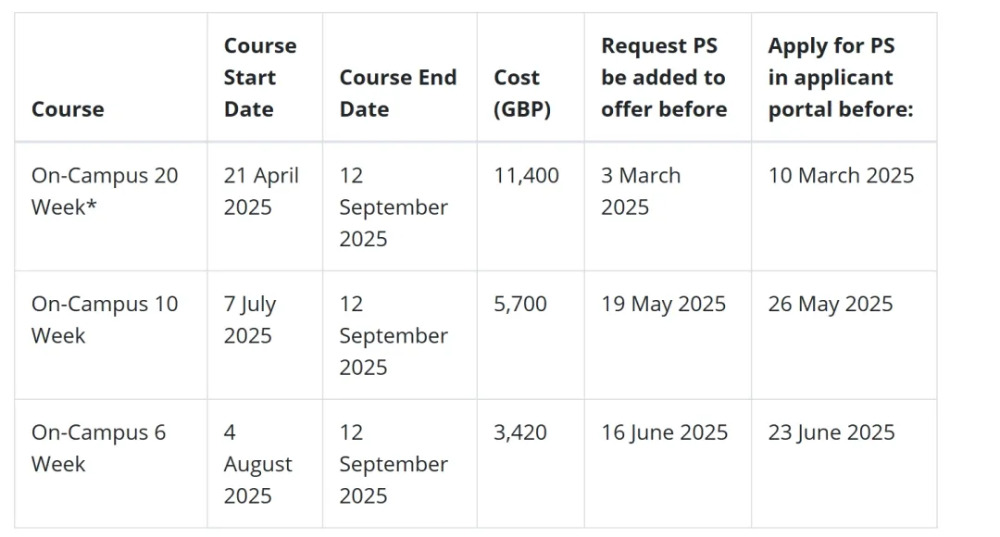Click the Course End Date header
This screenshot has width=1000, height=537.
(x=398, y=93)
